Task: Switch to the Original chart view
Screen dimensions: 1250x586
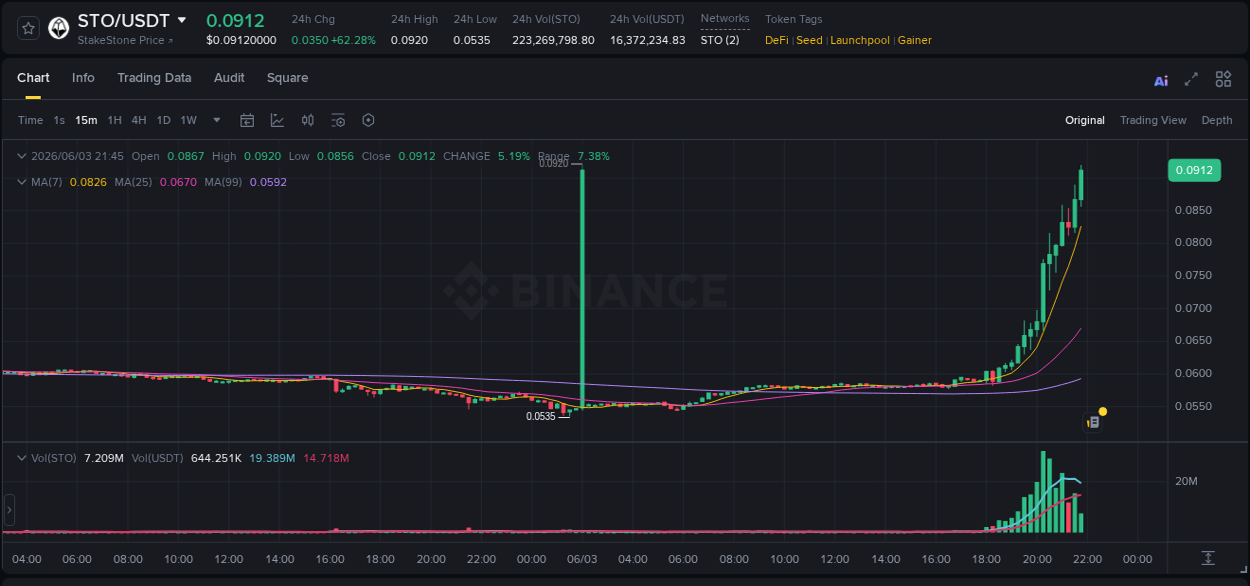Action: click(1084, 120)
